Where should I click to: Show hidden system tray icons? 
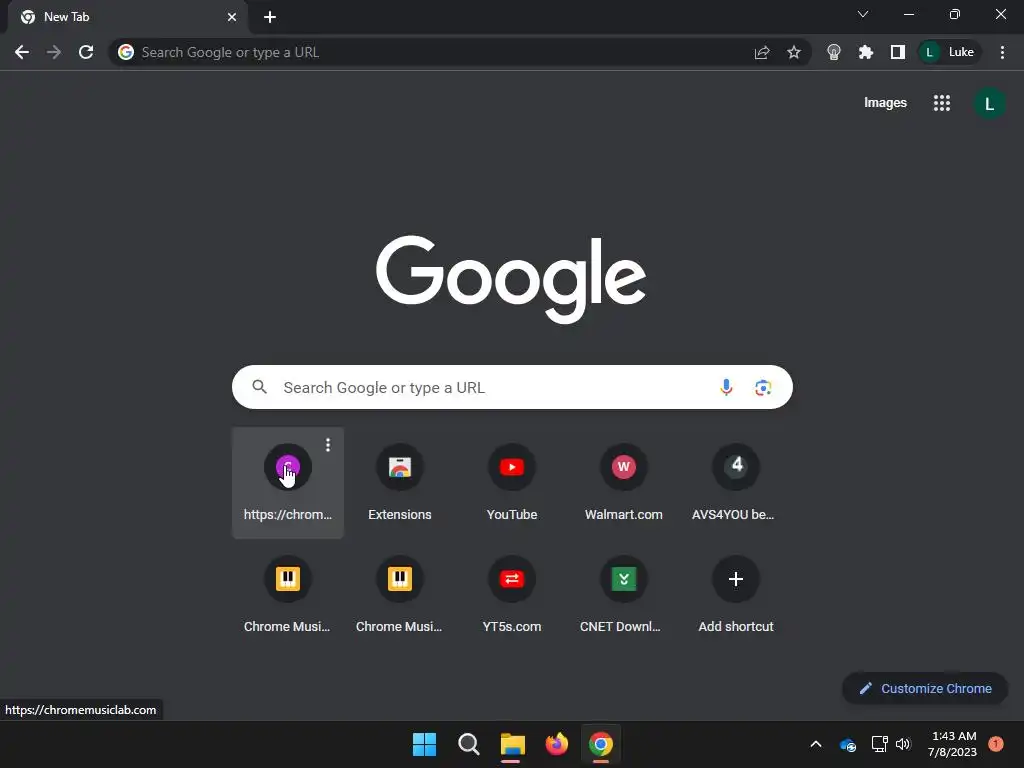point(816,744)
